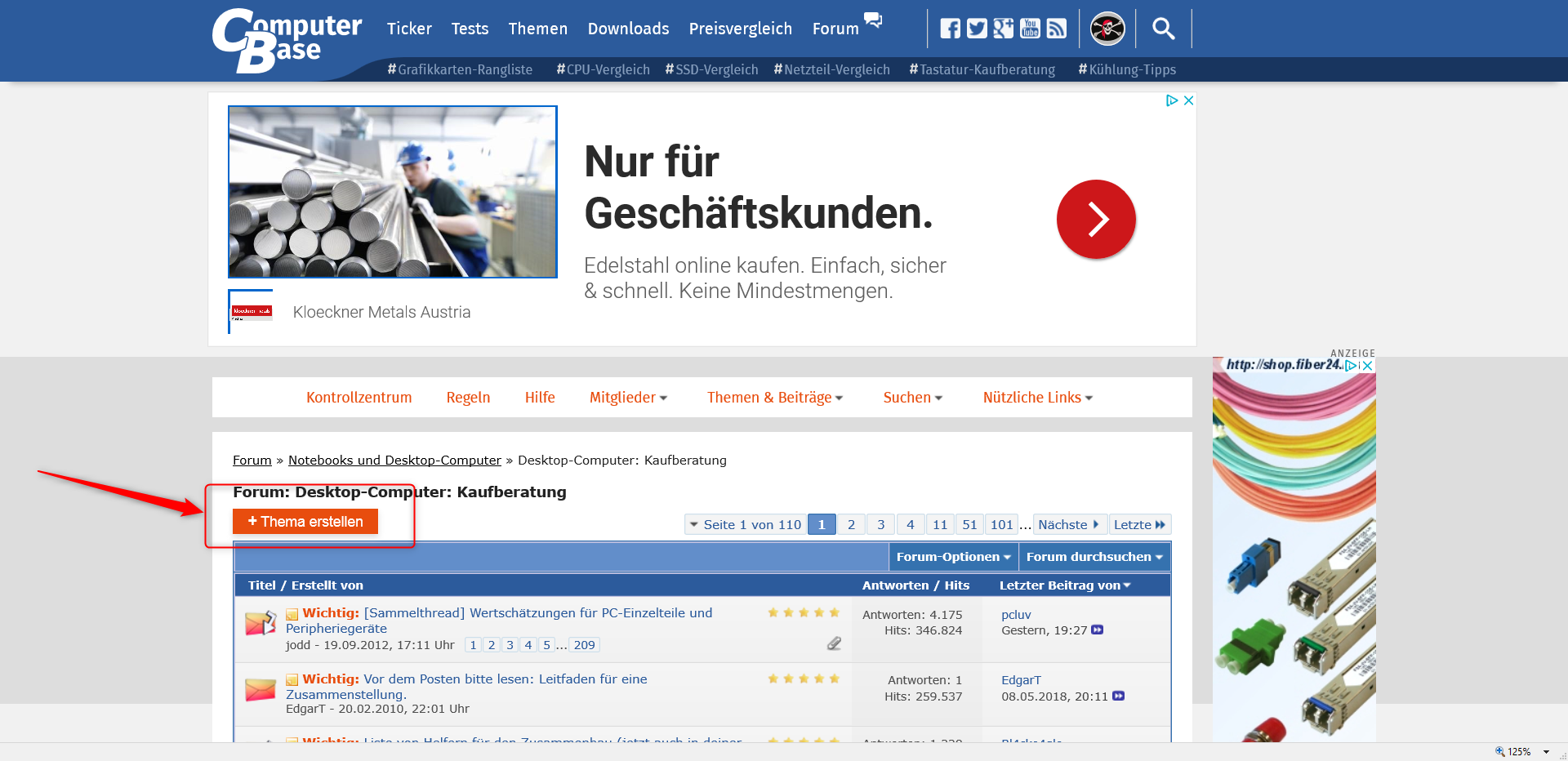Open the Regeln link
This screenshot has width=1568, height=761.
tap(468, 398)
